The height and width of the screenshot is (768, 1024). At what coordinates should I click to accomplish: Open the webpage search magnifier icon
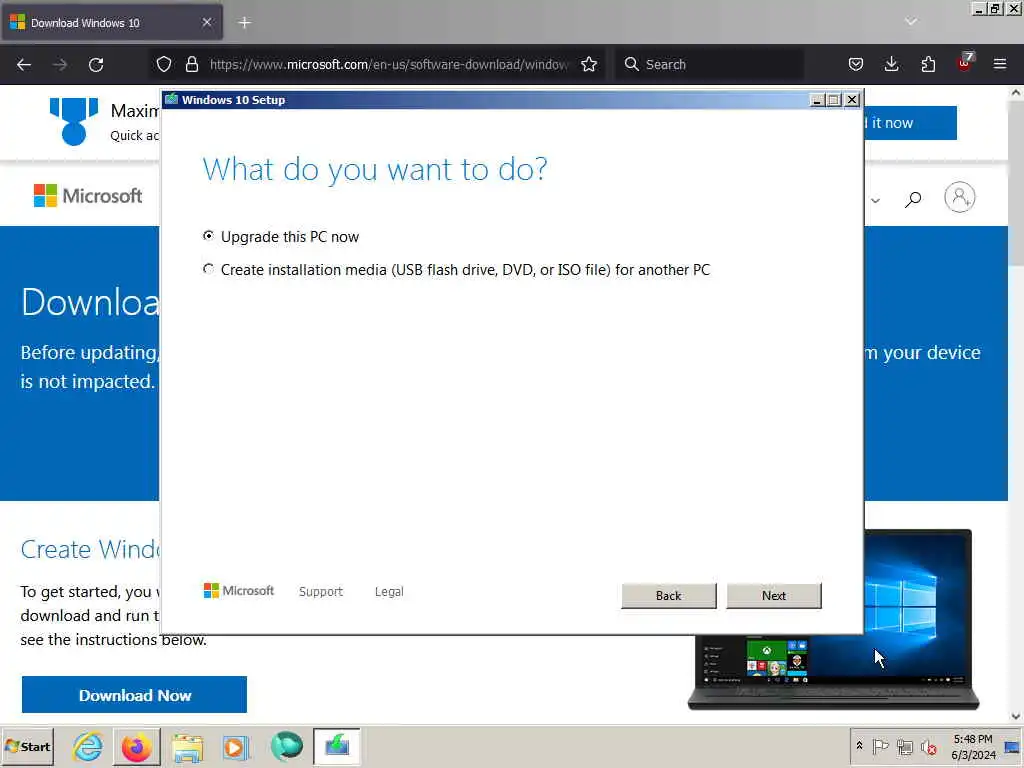pos(913,199)
